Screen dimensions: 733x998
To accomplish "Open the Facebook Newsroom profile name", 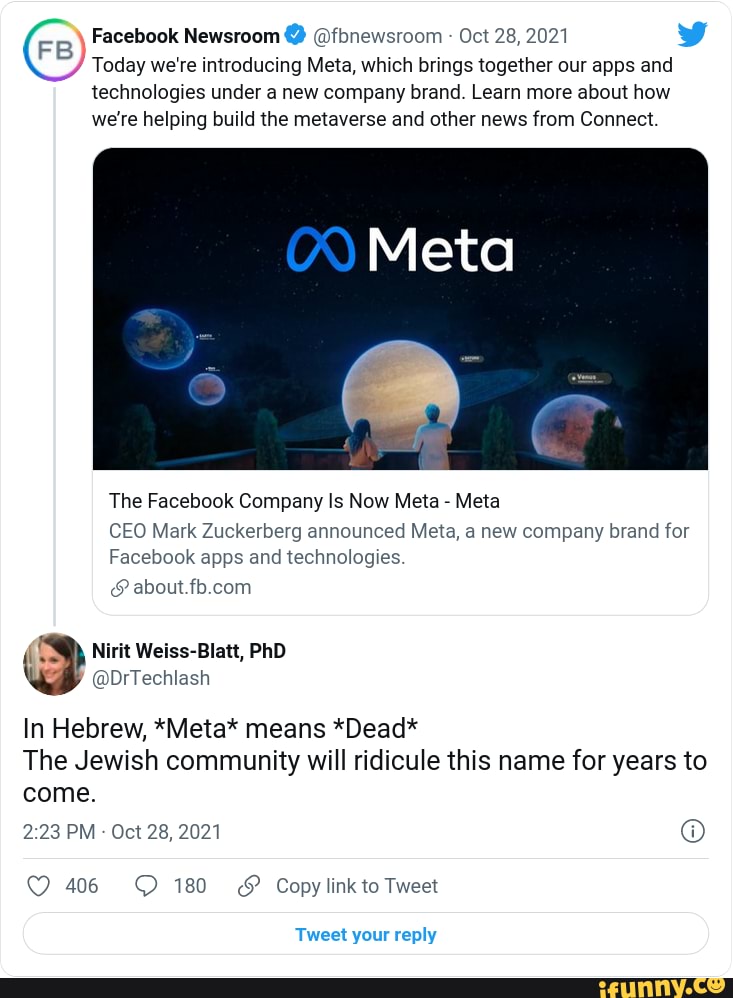I will (186, 36).
